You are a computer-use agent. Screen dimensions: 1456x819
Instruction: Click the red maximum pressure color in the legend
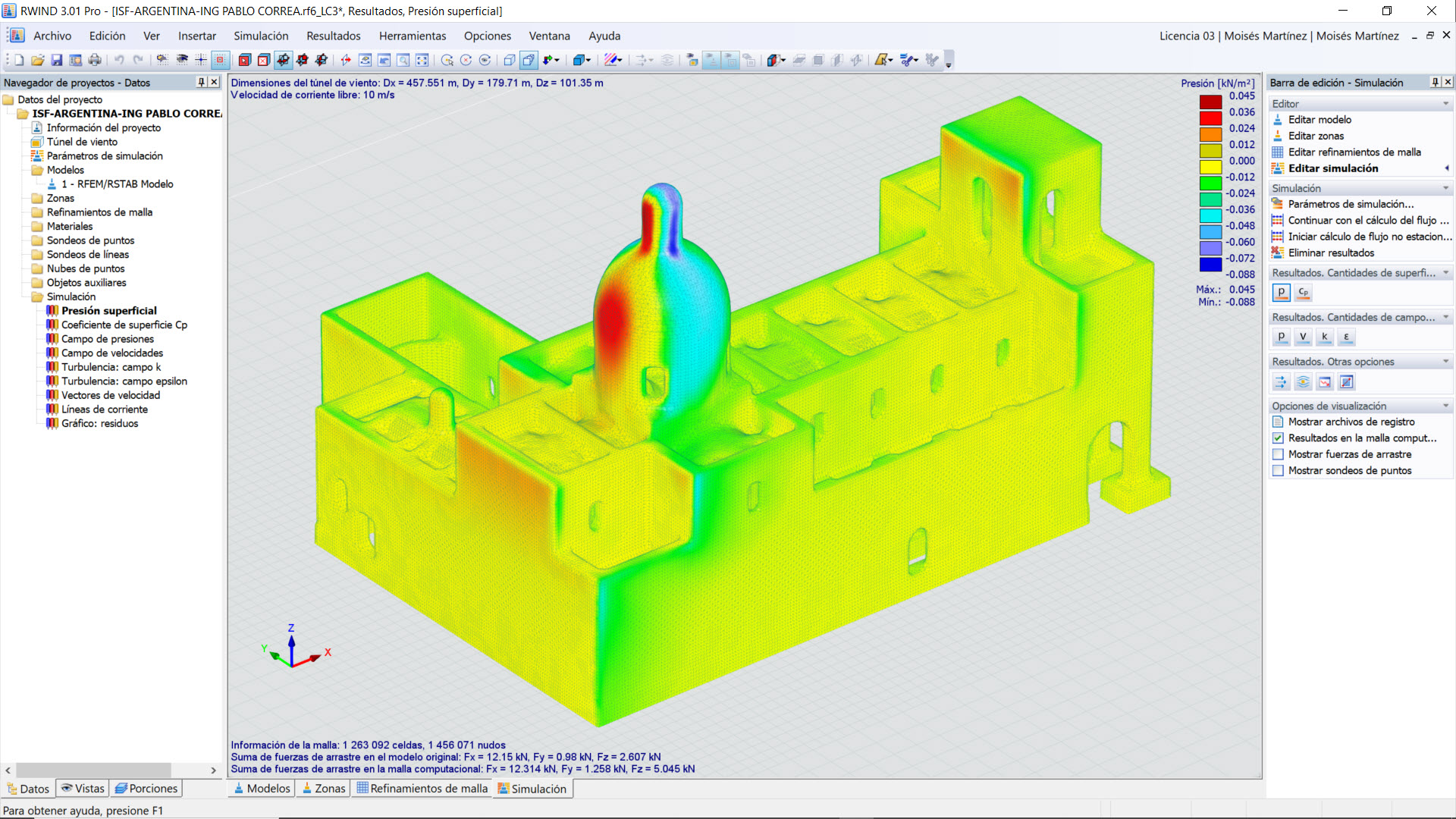coord(1210,100)
